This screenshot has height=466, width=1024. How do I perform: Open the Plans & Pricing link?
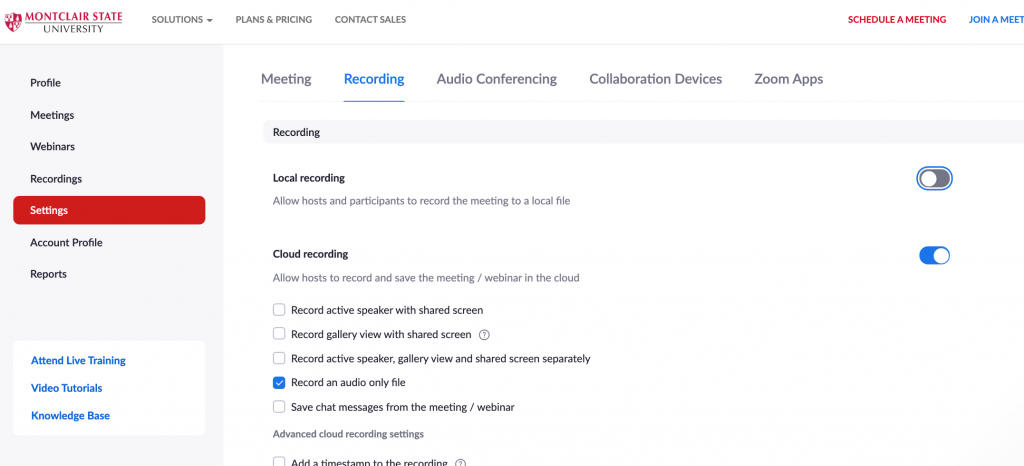tap(273, 20)
